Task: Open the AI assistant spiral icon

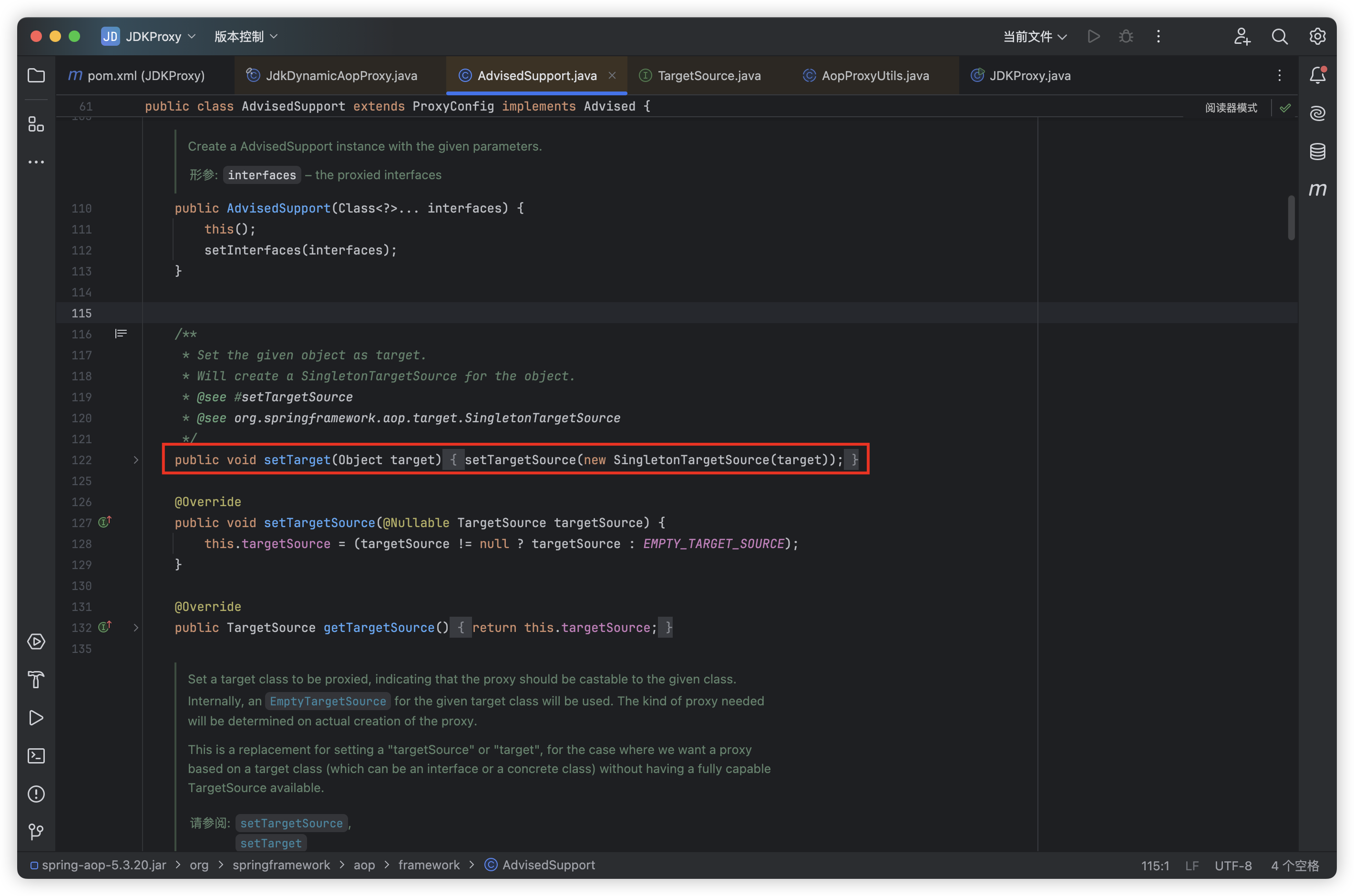Action: pos(1317,113)
